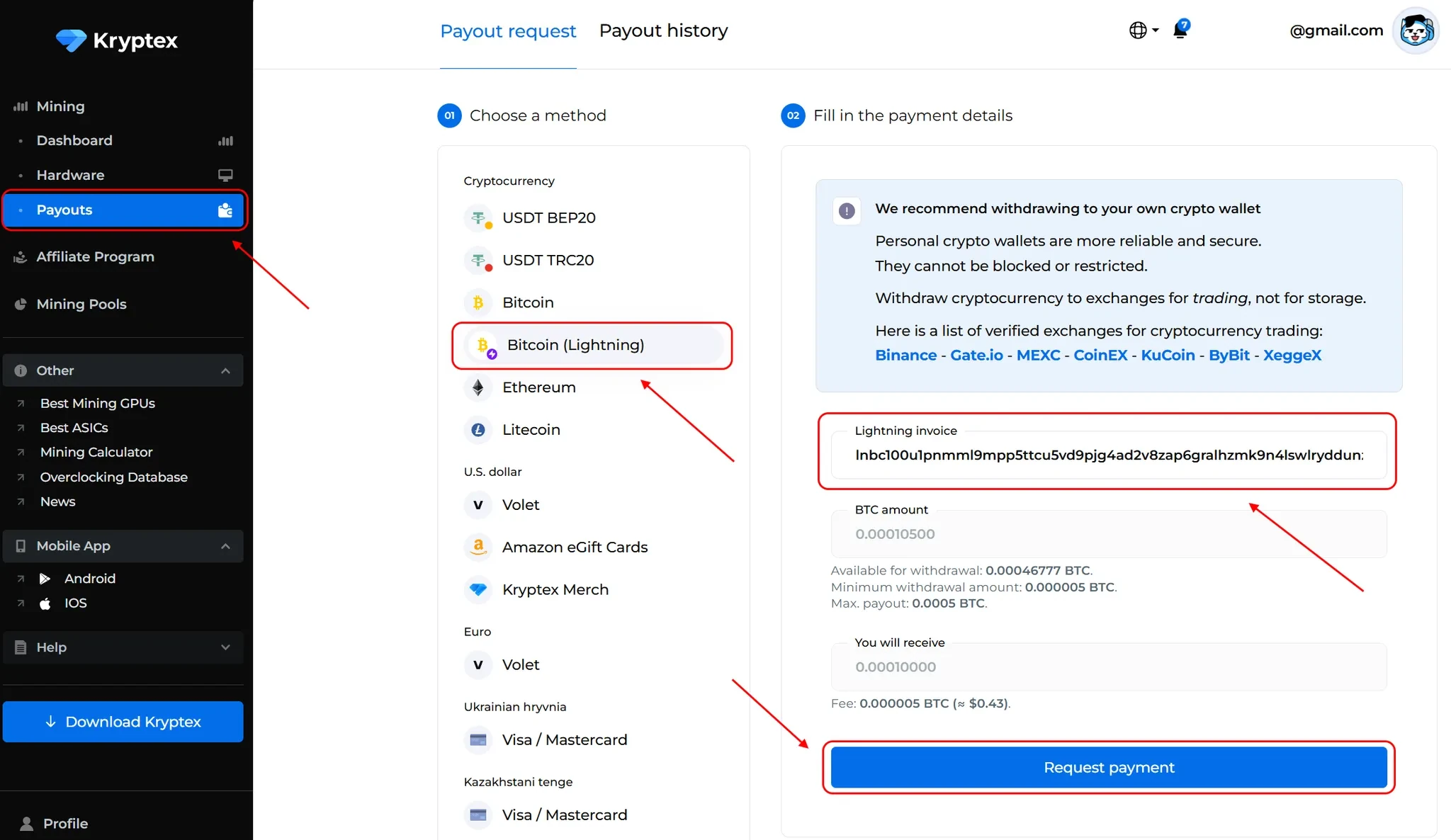1451x840 pixels.
Task: Collapse the Mobile App section
Action: [225, 546]
